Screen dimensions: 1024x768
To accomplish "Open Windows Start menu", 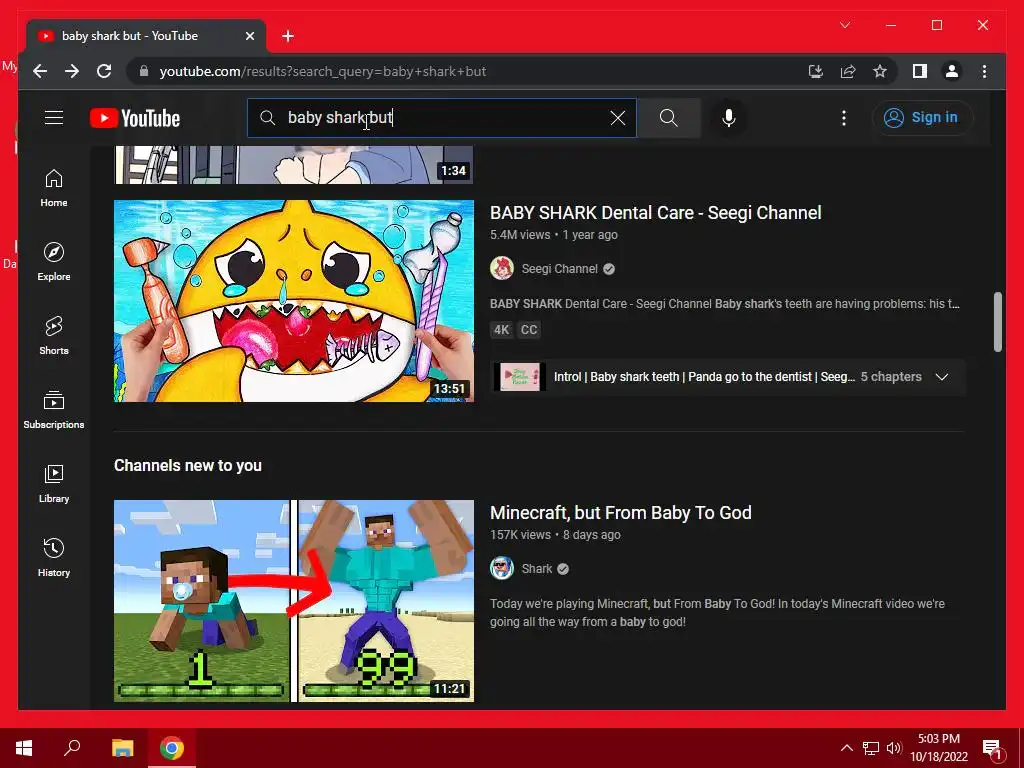I will (x=24, y=748).
